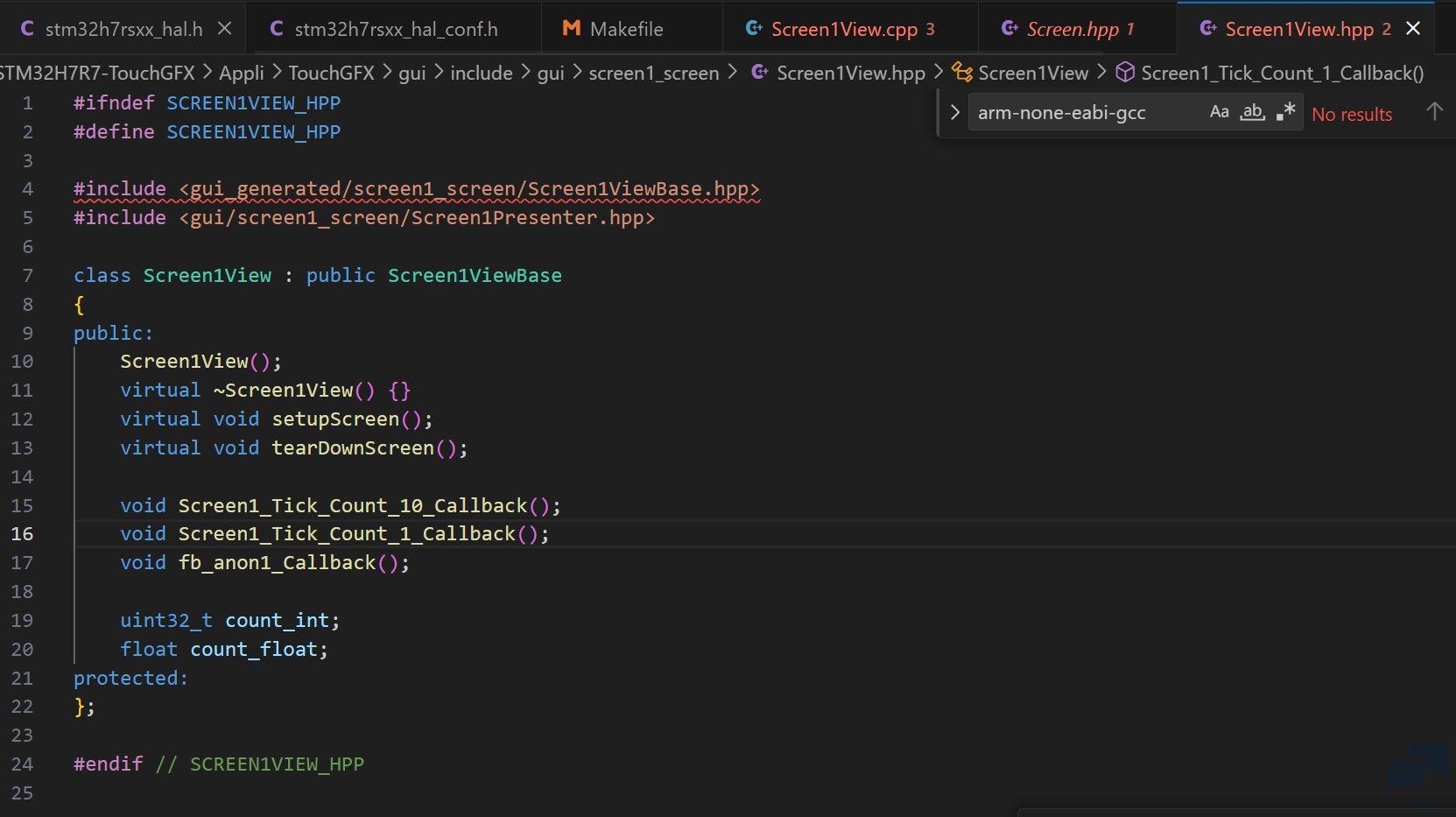Switch to the Makefile tab
Screen dimensions: 1456x817
pyautogui.click(x=625, y=29)
